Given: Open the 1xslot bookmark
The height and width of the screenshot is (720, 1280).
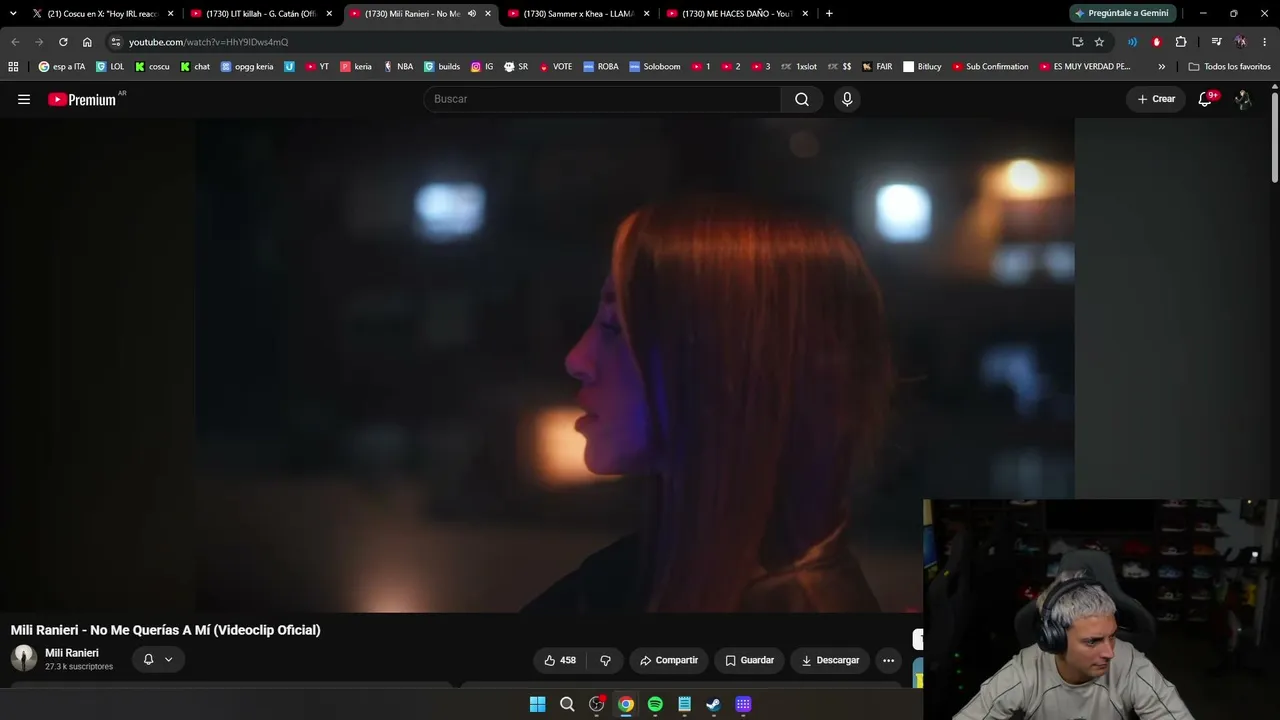Looking at the screenshot, I should point(799,67).
